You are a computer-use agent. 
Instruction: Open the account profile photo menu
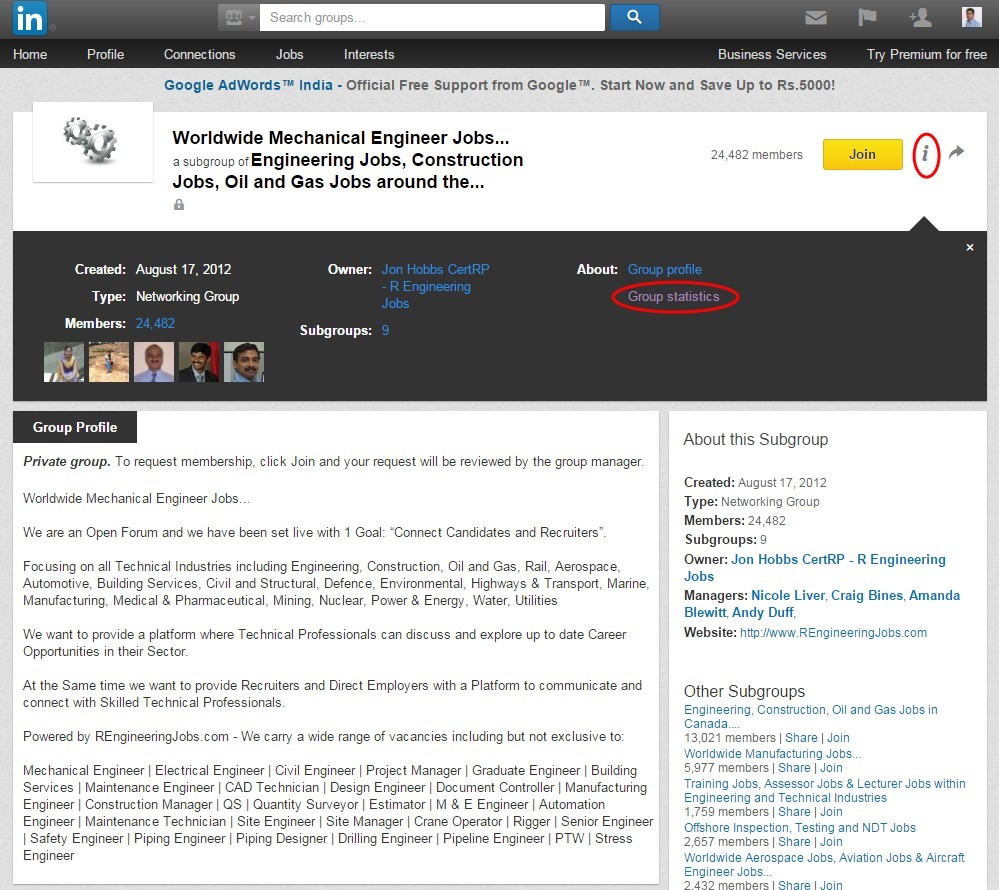971,17
